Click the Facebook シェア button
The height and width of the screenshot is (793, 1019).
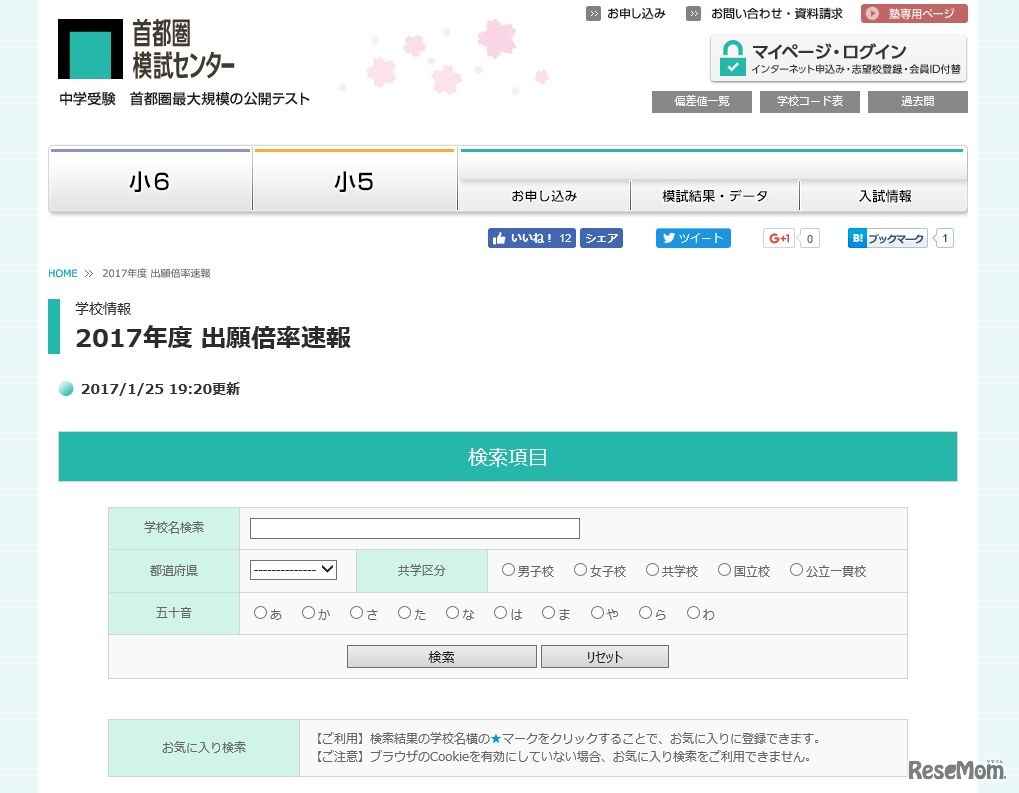coord(601,238)
